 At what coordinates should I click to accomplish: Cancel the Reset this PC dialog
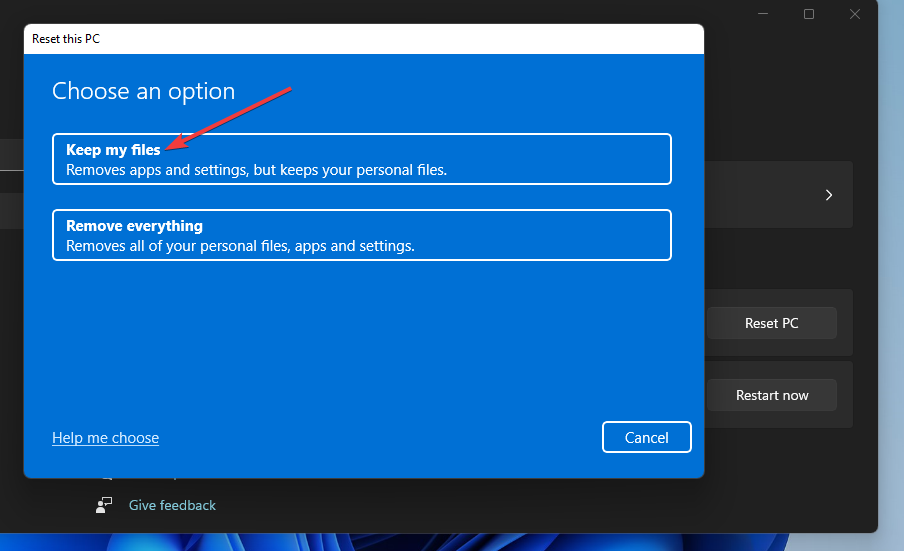(646, 437)
